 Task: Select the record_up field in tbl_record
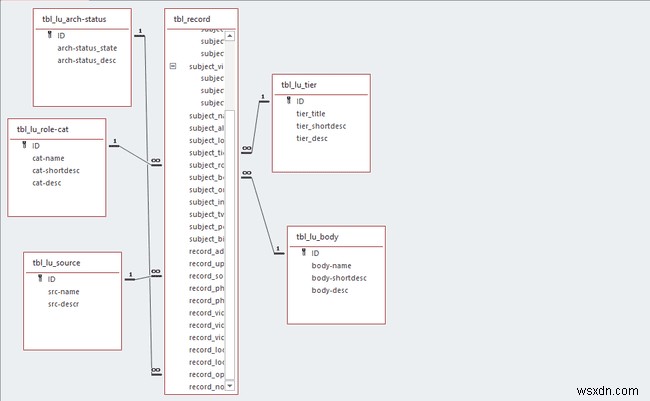[206, 264]
